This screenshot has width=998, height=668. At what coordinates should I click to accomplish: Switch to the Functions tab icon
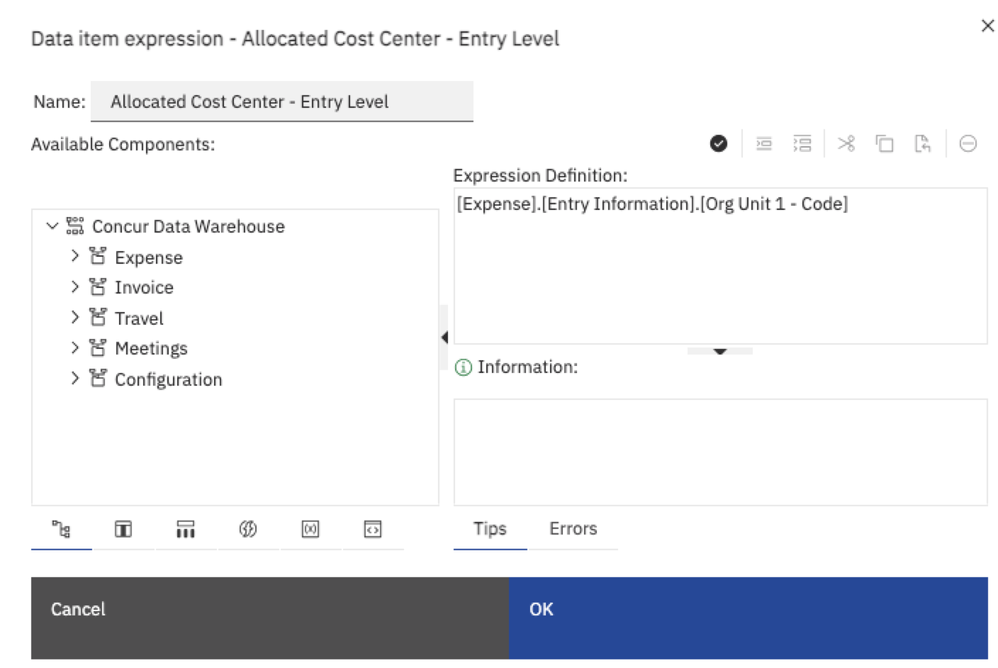[x=248, y=529]
